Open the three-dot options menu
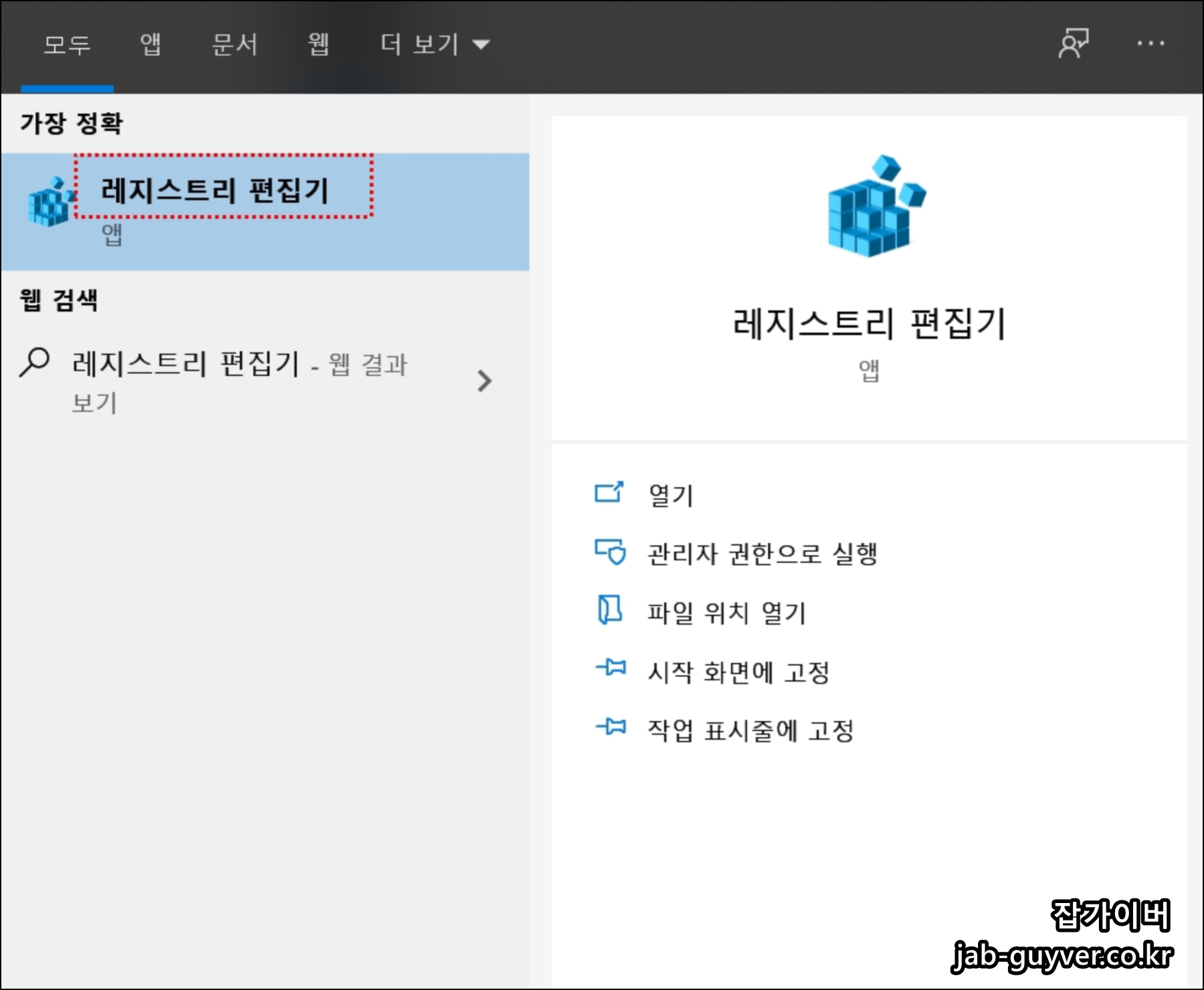 click(1150, 43)
